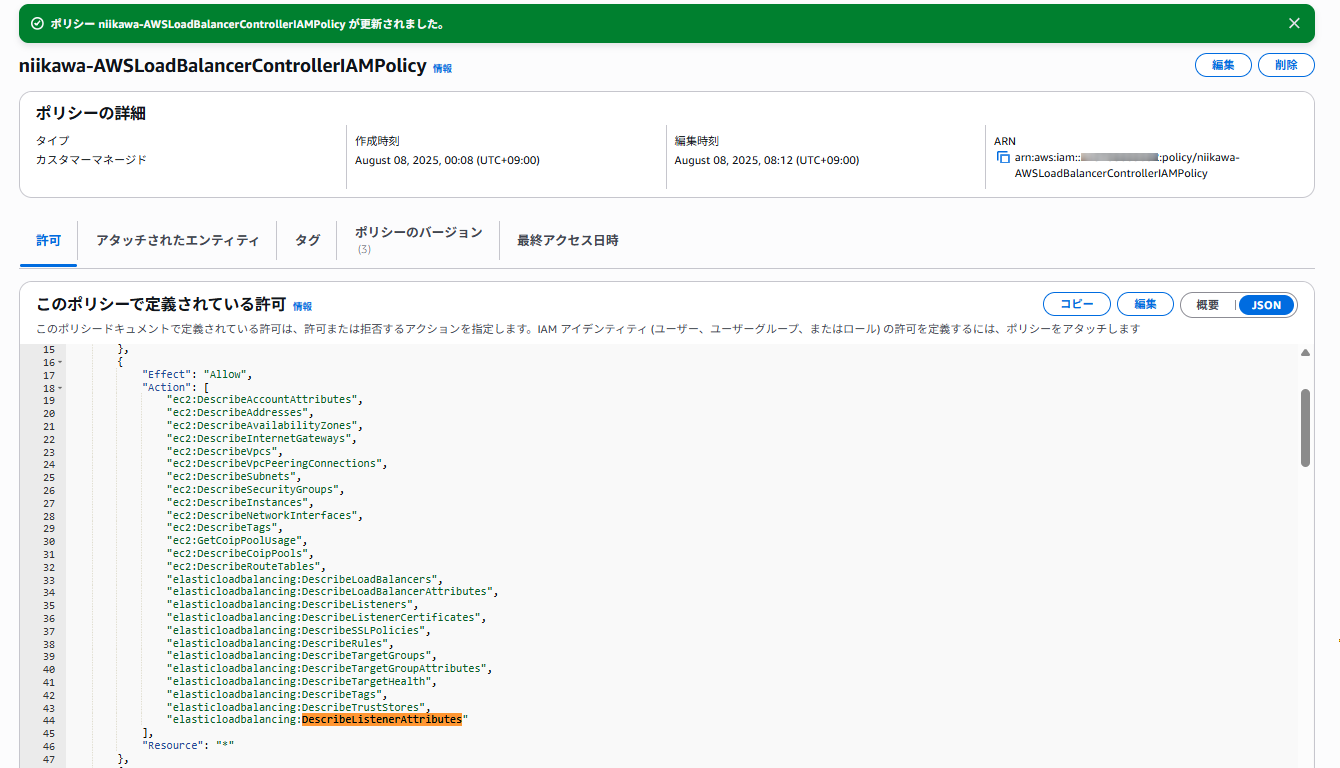Click "ec2:DescribeInstances" line
This screenshot has height=768, width=1340.
coord(240,503)
